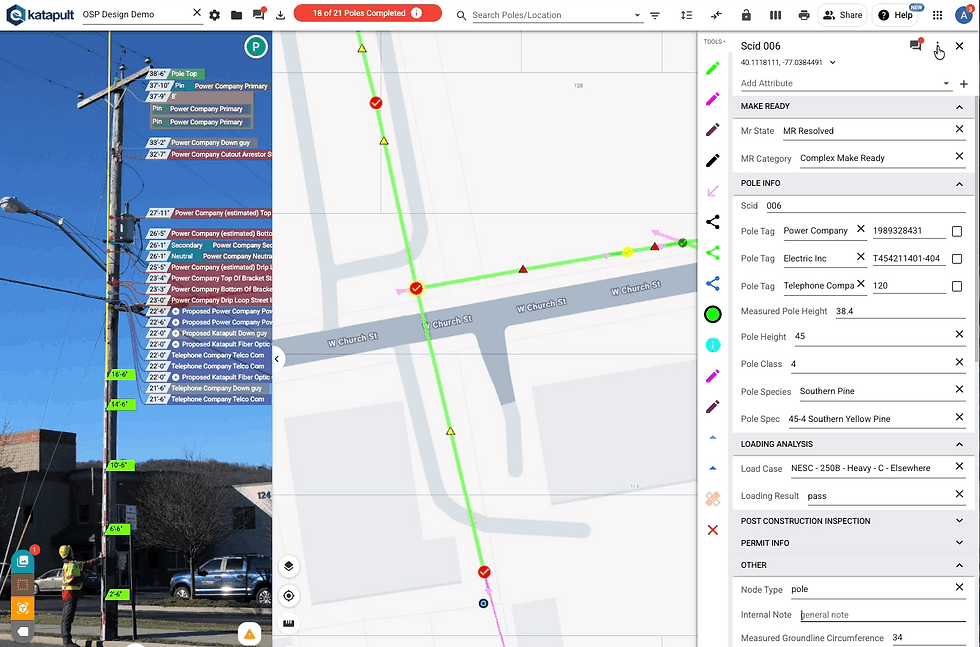
Task: Toggle the Telephone Company pole tag checkbox
Action: coord(956,286)
